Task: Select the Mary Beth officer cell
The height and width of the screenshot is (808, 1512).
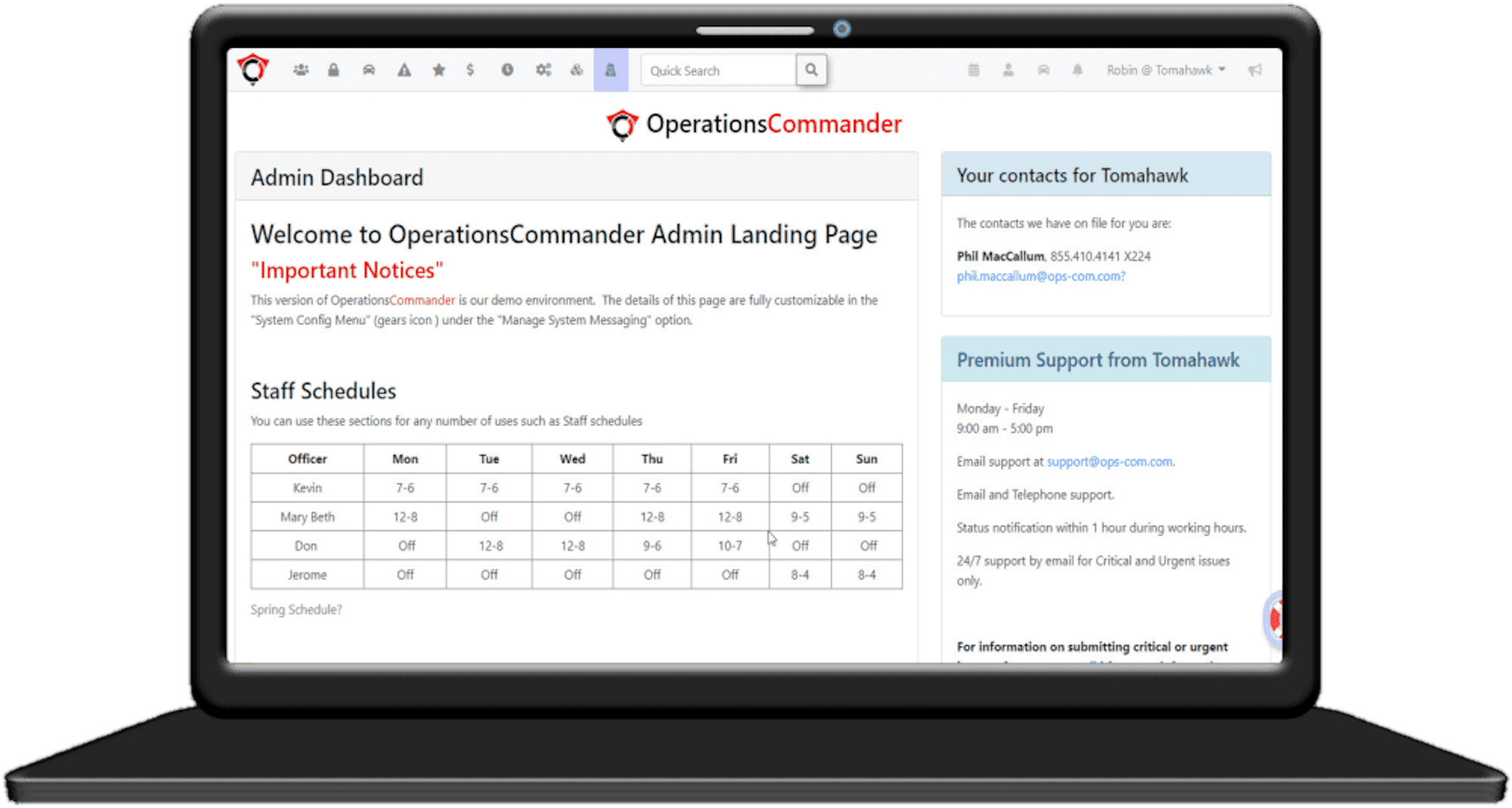Action: pyautogui.click(x=307, y=516)
